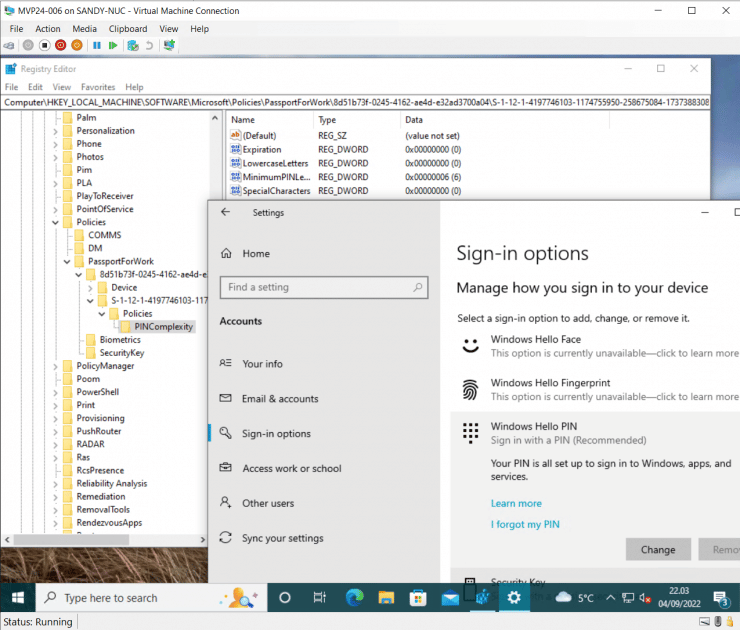Click the Change PIN button

click(x=658, y=550)
